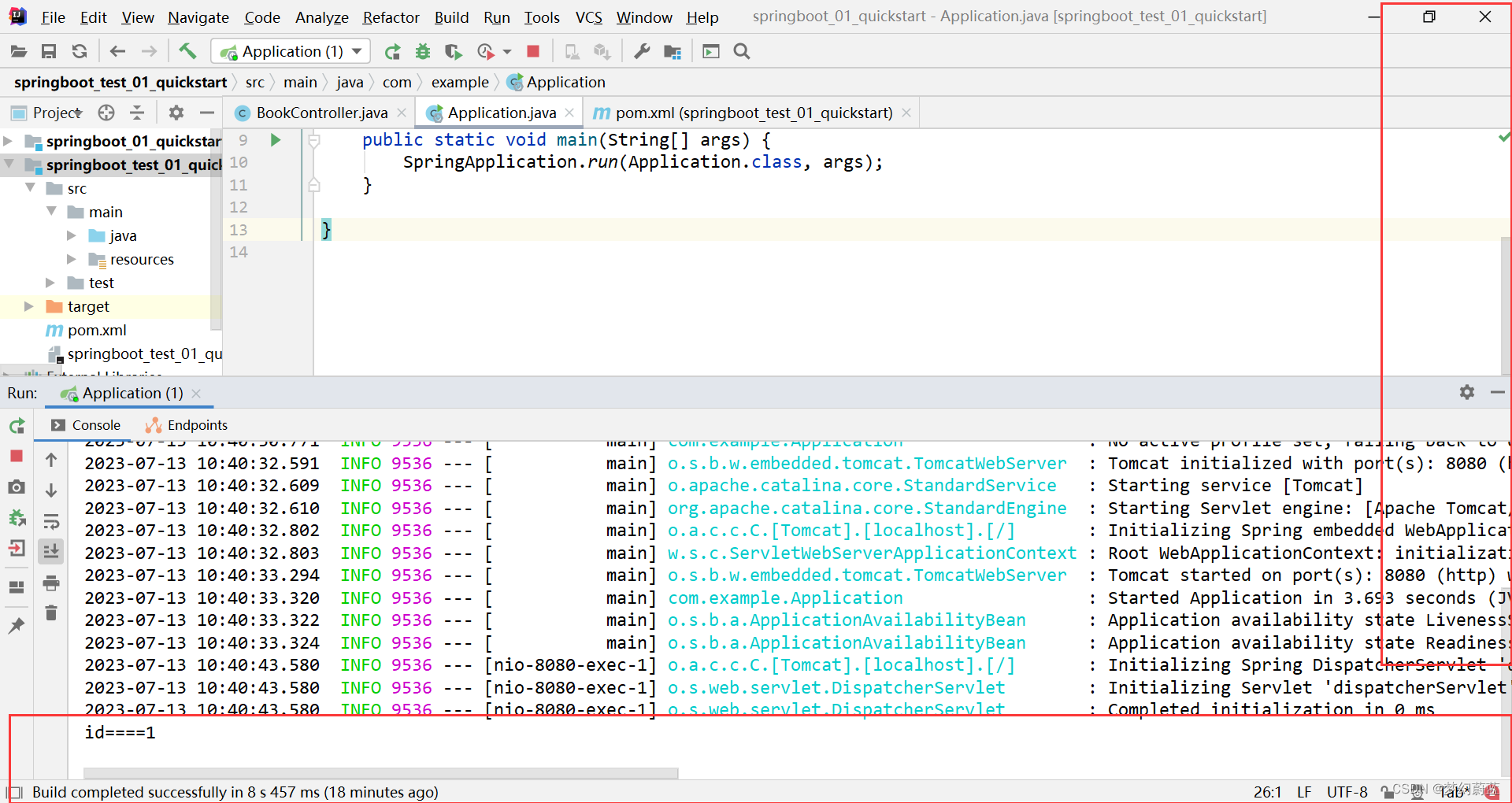Screen dimensions: 1512x803
Task: Open the Navigate menu
Action: point(198,17)
